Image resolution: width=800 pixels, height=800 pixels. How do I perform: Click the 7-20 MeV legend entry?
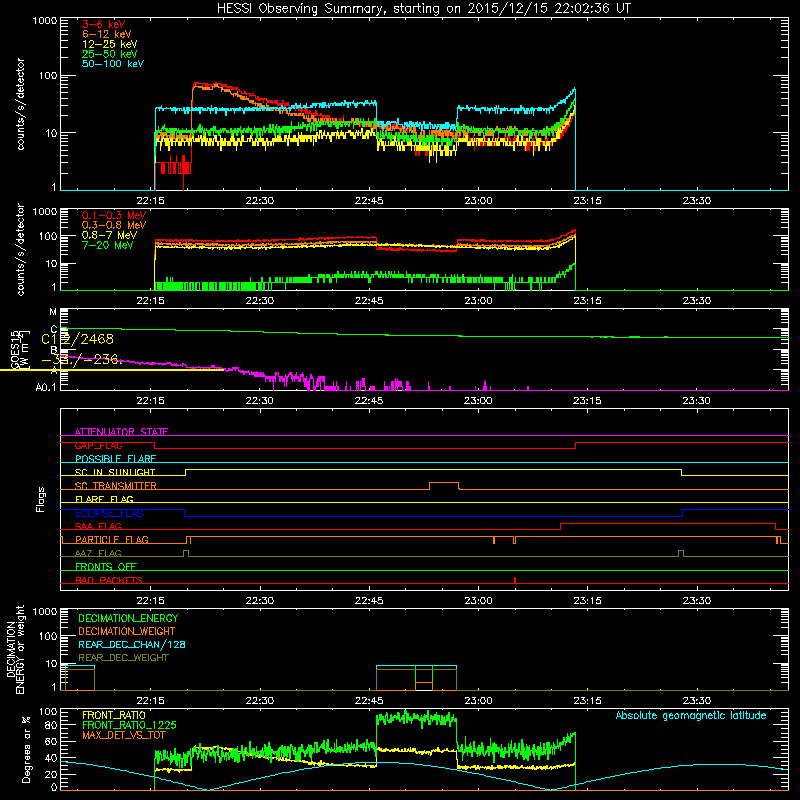click(107, 245)
